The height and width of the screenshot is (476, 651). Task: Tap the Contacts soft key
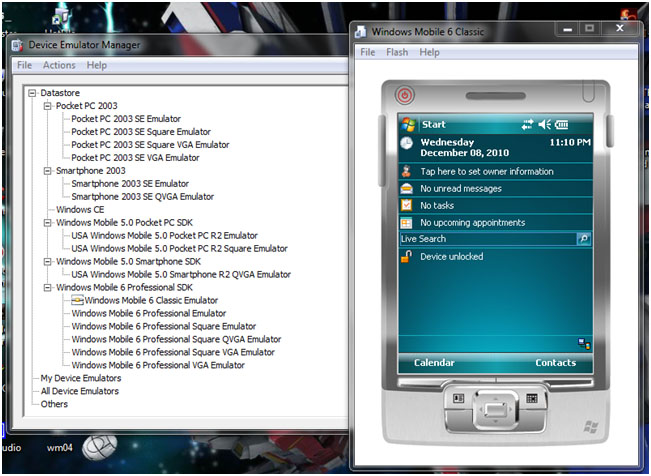[556, 363]
